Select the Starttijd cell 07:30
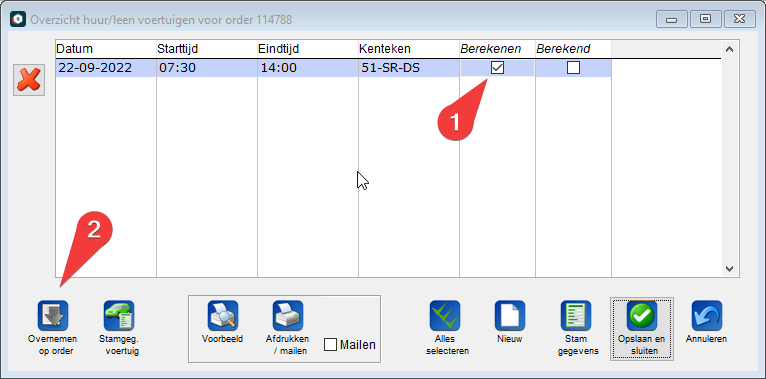 tap(207, 68)
